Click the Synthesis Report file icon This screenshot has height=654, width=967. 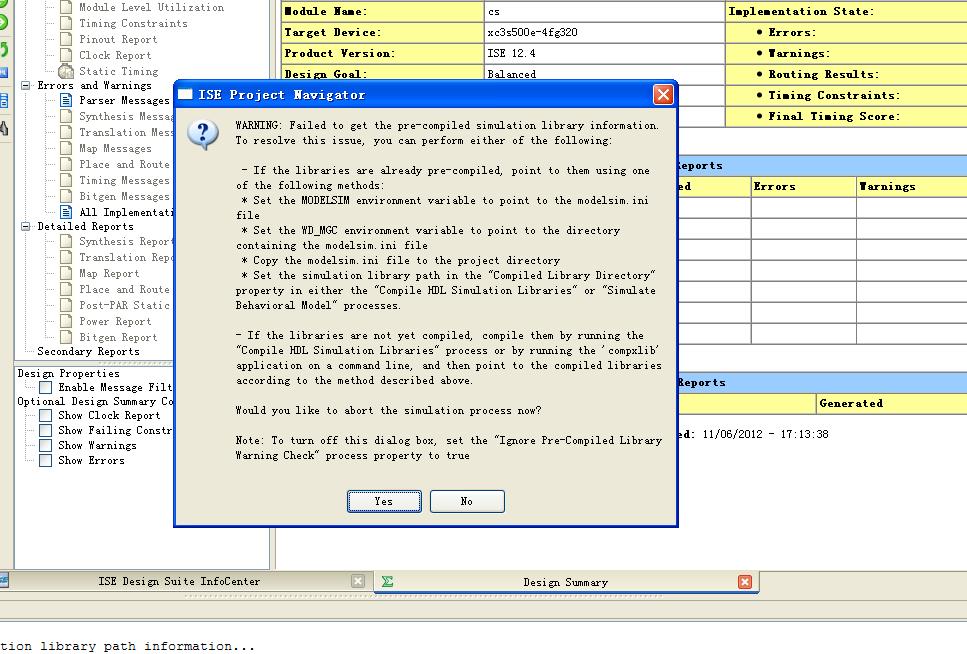click(x=66, y=241)
